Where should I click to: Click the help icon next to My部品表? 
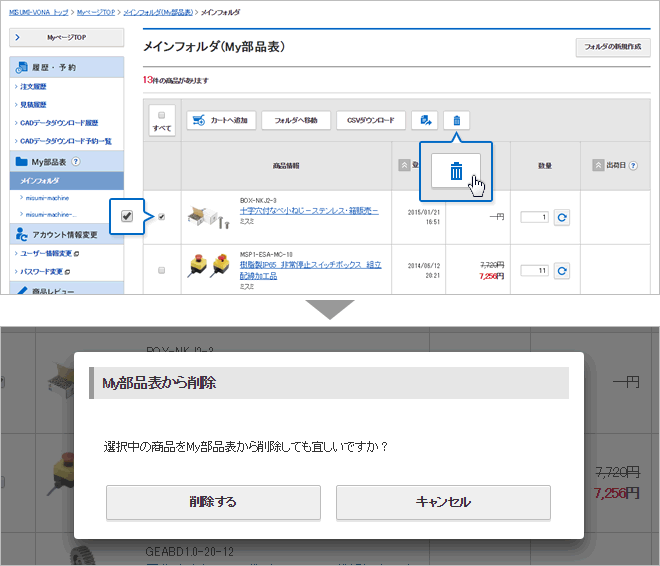coord(76,161)
